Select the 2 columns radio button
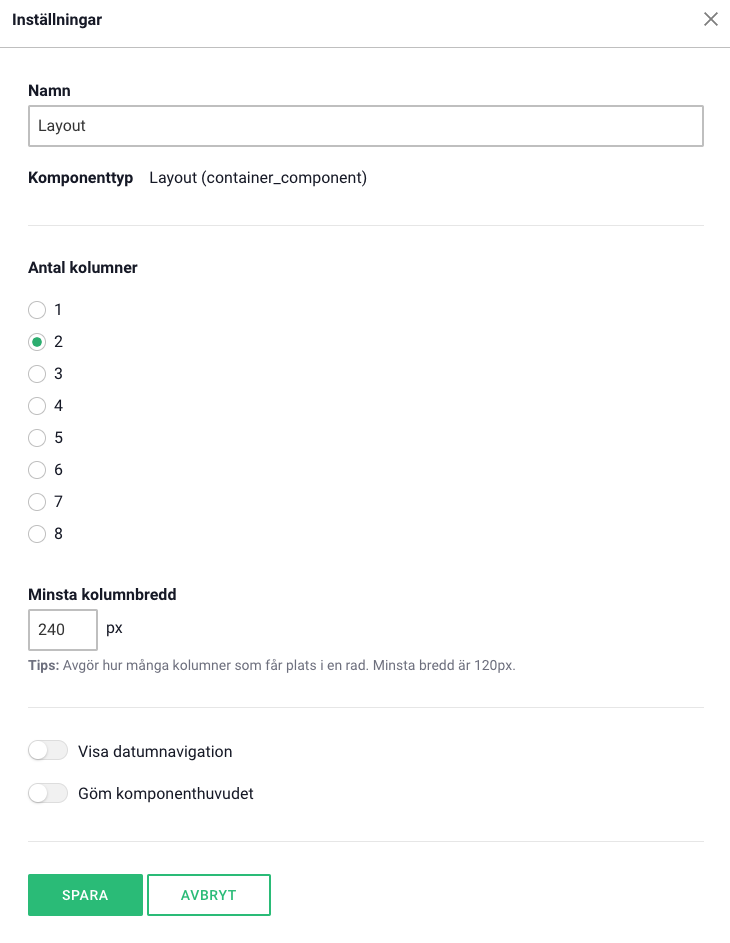Screen dimensions: 730x943 coord(37,342)
